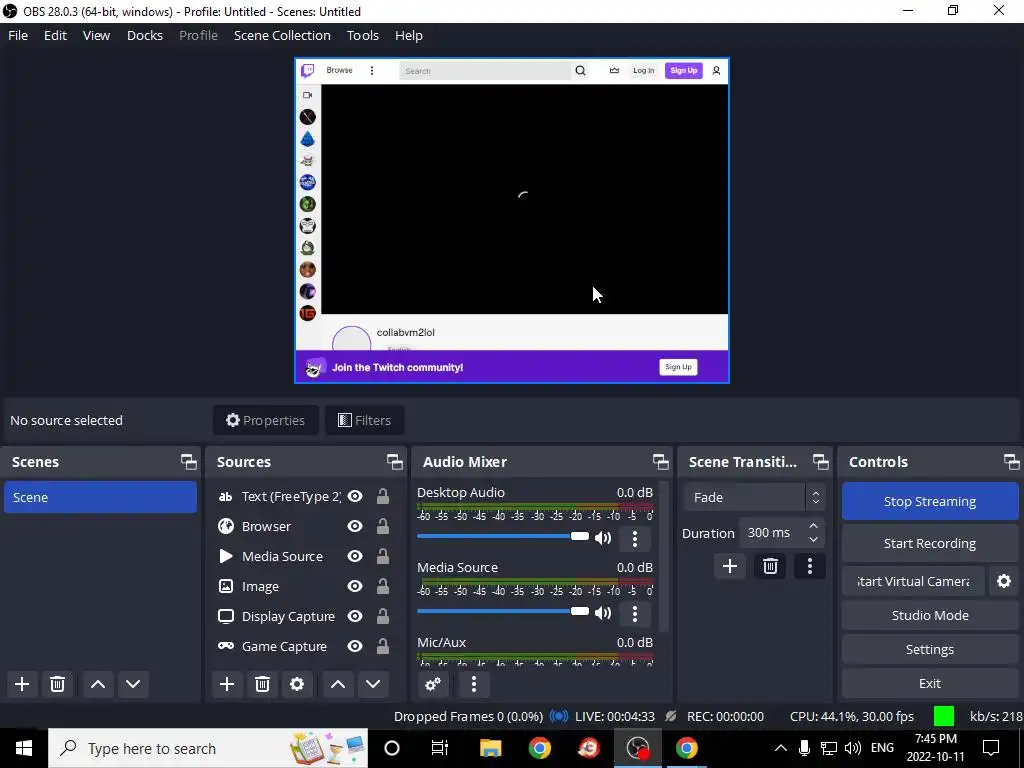Move source down in Sources list
1024x768 pixels.
pyautogui.click(x=373, y=684)
